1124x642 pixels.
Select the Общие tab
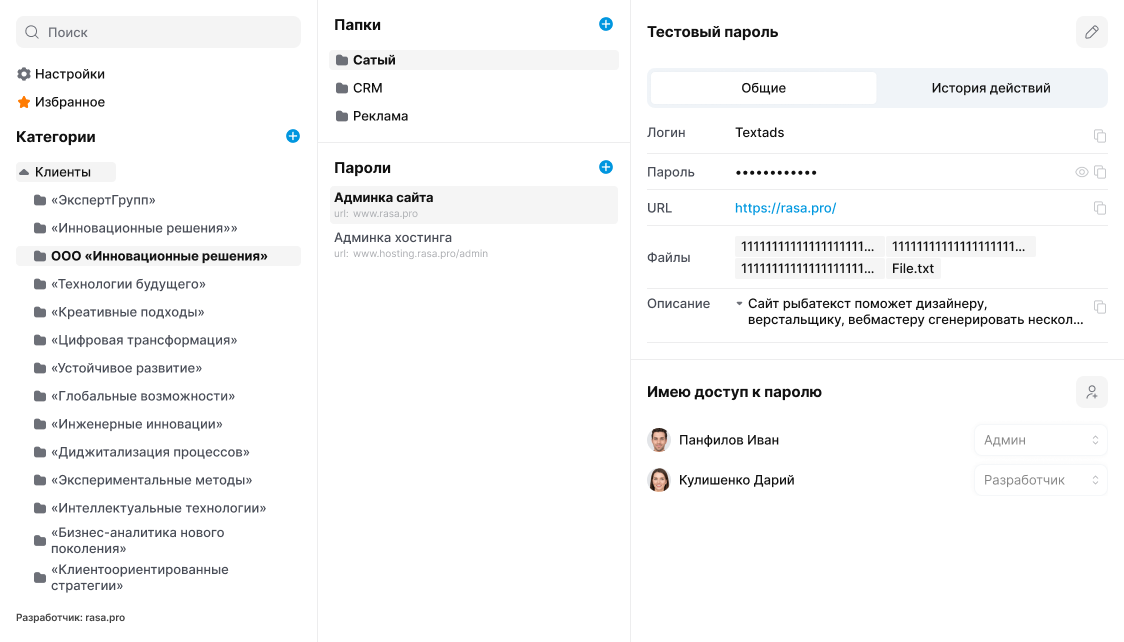click(x=763, y=88)
